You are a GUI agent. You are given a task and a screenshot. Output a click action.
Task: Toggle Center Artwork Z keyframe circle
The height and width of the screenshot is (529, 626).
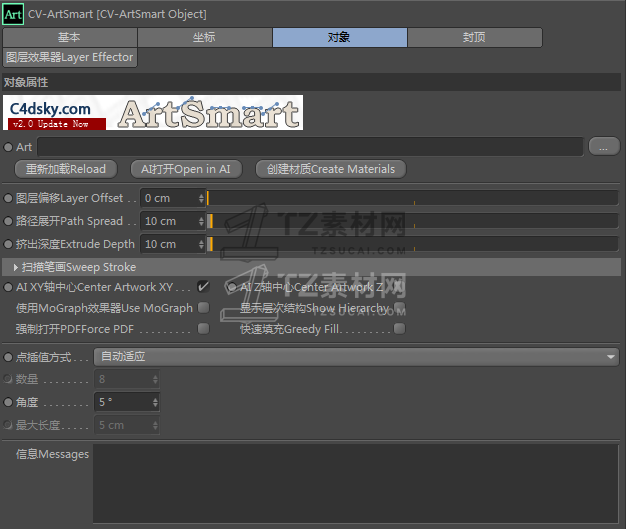(232, 287)
